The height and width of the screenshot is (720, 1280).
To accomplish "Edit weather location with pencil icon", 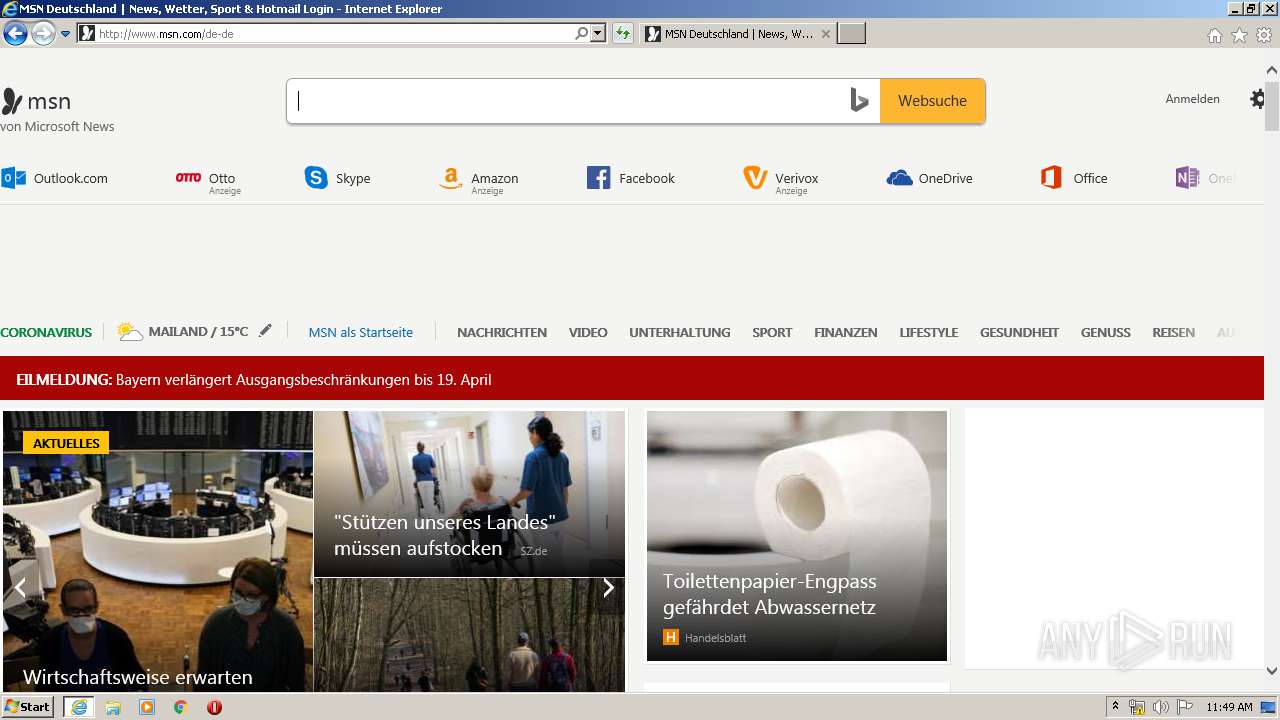I will [265, 331].
